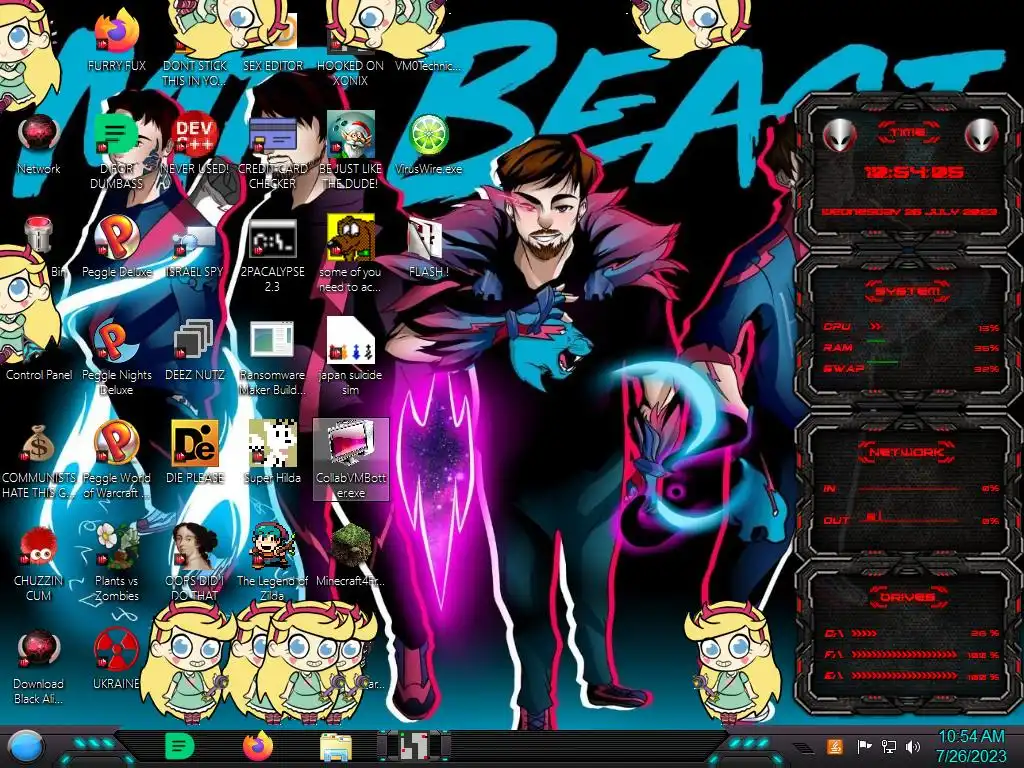Viewport: 1024px width, 768px height.
Task: Open the Network desktop icon
Action: (x=39, y=135)
